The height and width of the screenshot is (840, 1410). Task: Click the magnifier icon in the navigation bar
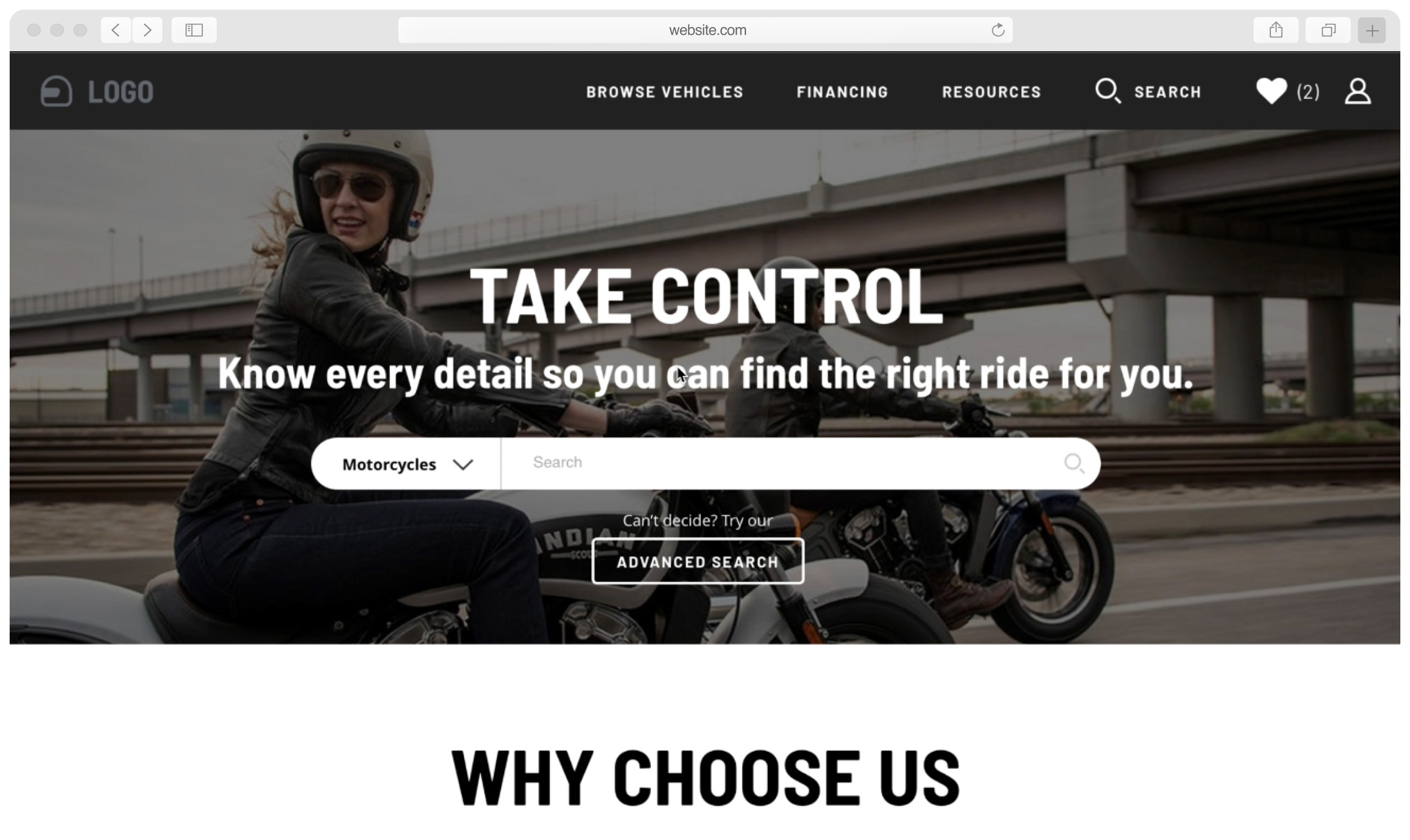click(1107, 91)
